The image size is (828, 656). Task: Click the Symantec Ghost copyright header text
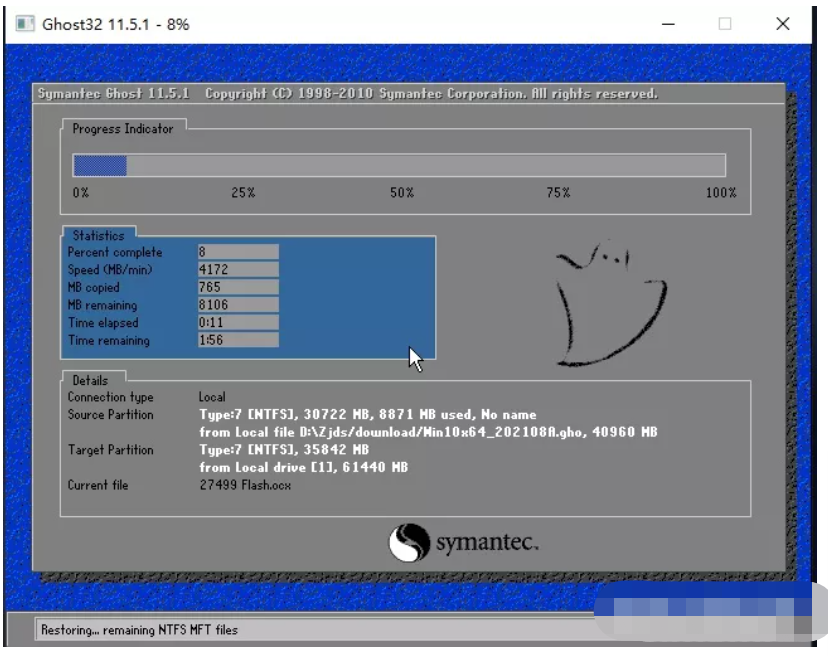pyautogui.click(x=347, y=94)
